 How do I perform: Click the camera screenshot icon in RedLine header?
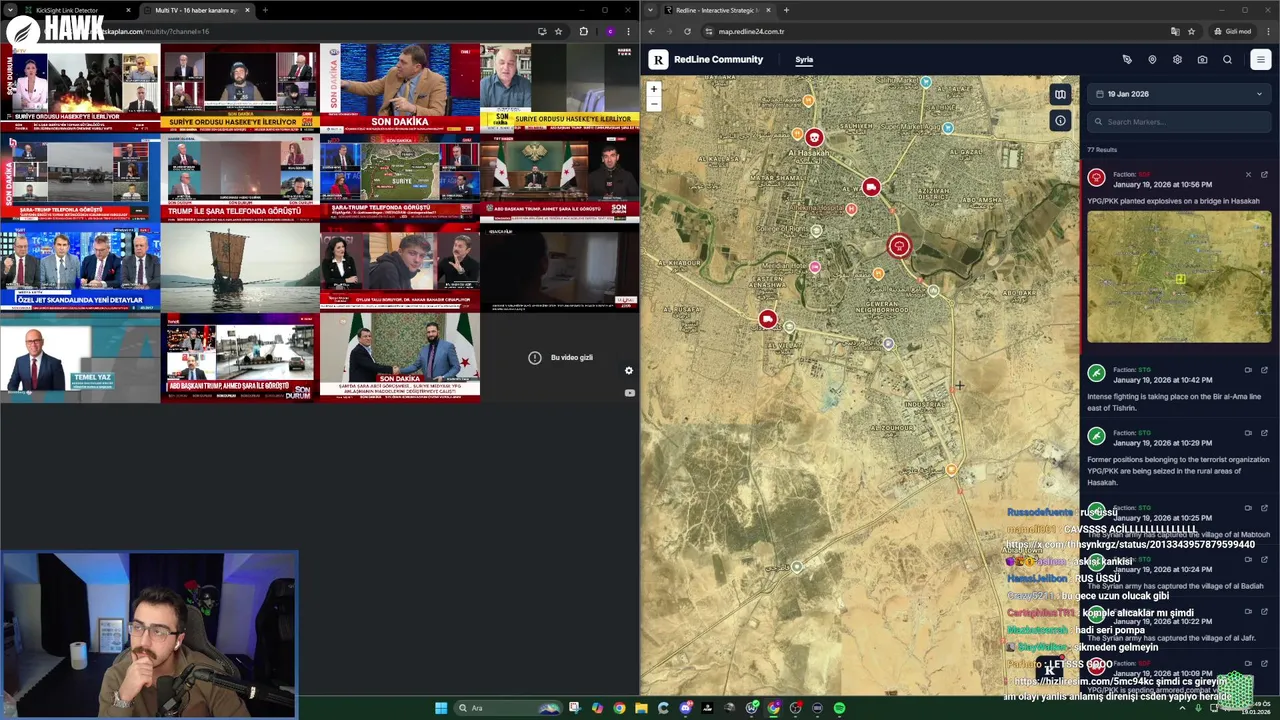click(x=1202, y=60)
